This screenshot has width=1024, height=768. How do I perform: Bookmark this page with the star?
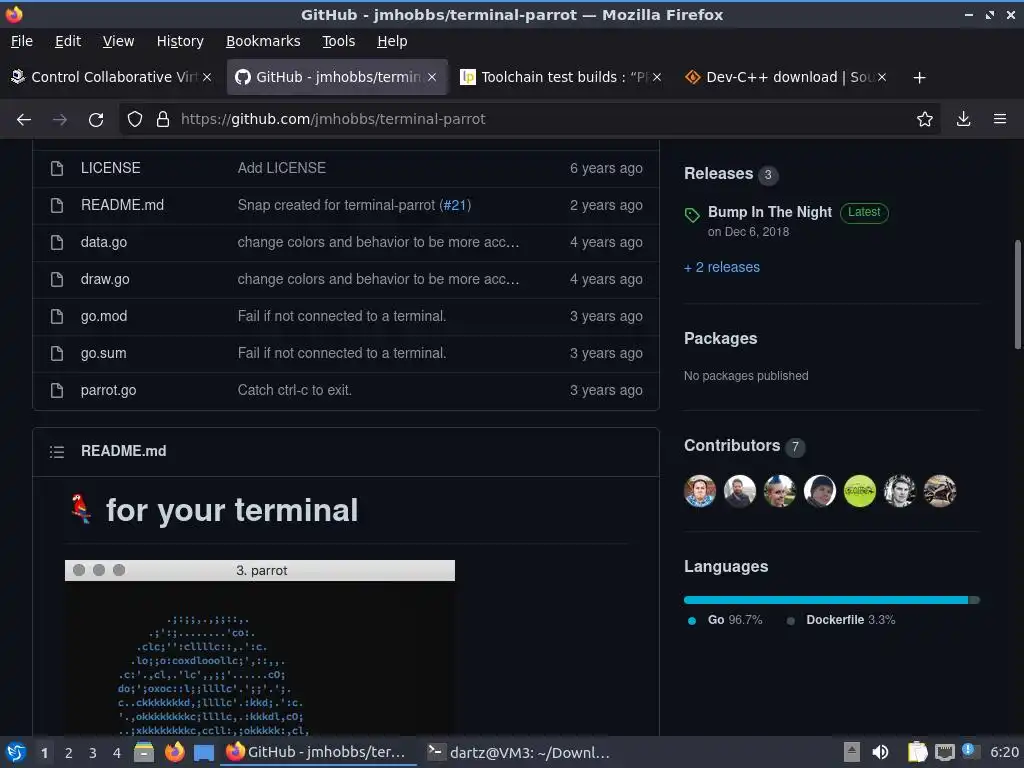(x=924, y=119)
